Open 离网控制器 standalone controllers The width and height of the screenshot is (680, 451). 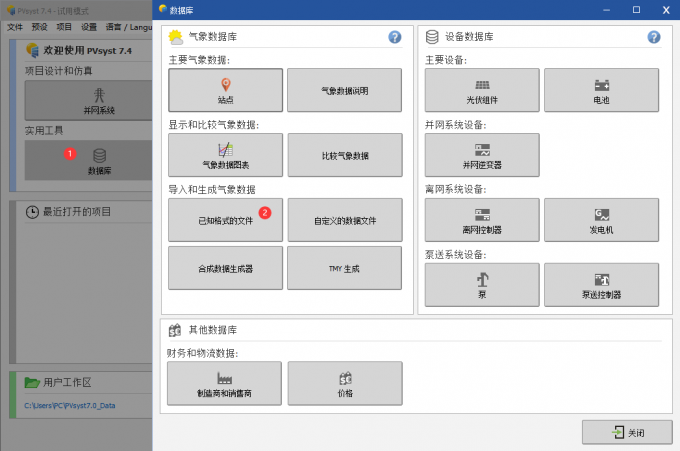[482, 220]
